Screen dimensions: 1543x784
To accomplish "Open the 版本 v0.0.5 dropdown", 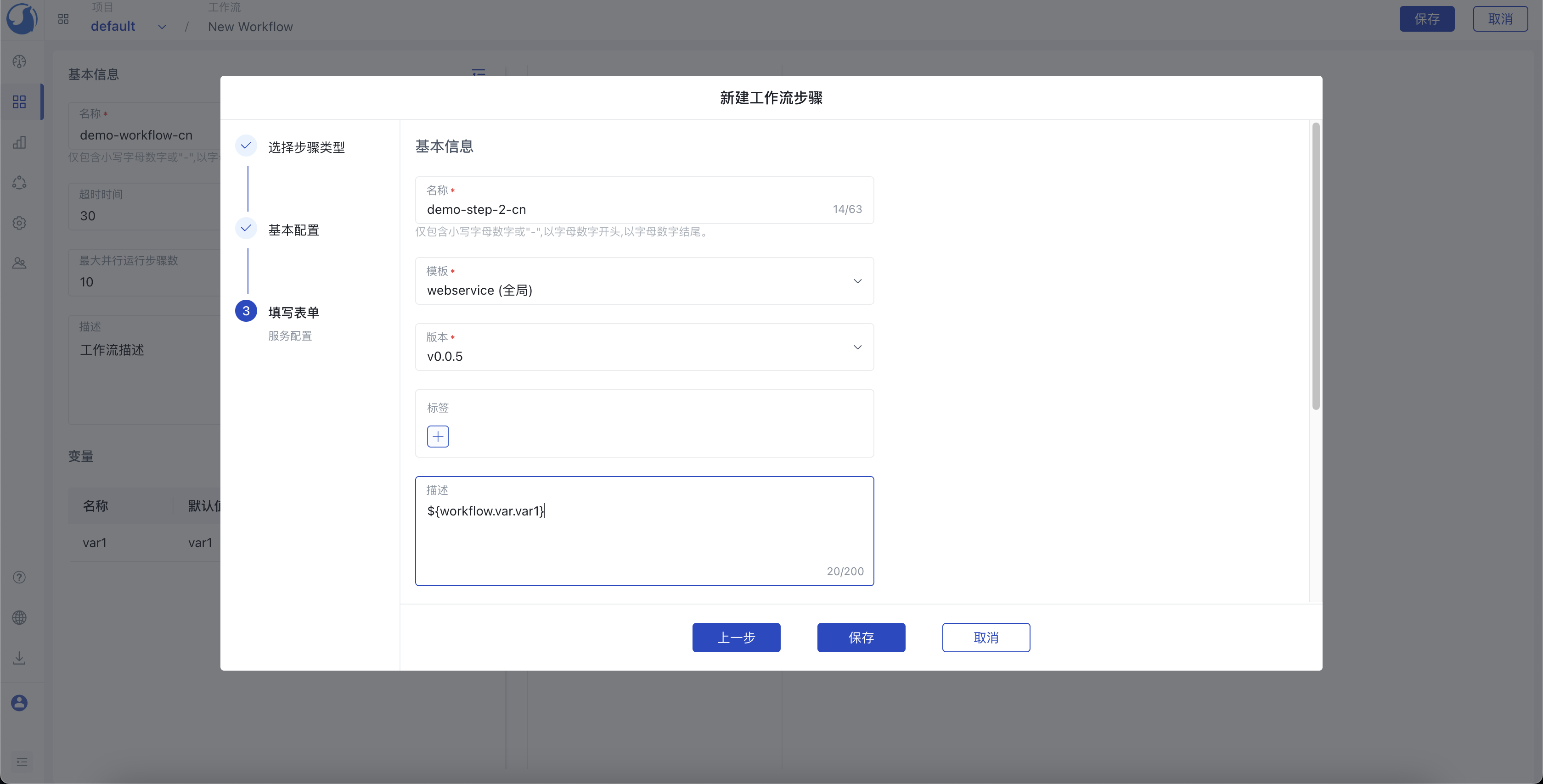I will [x=644, y=347].
